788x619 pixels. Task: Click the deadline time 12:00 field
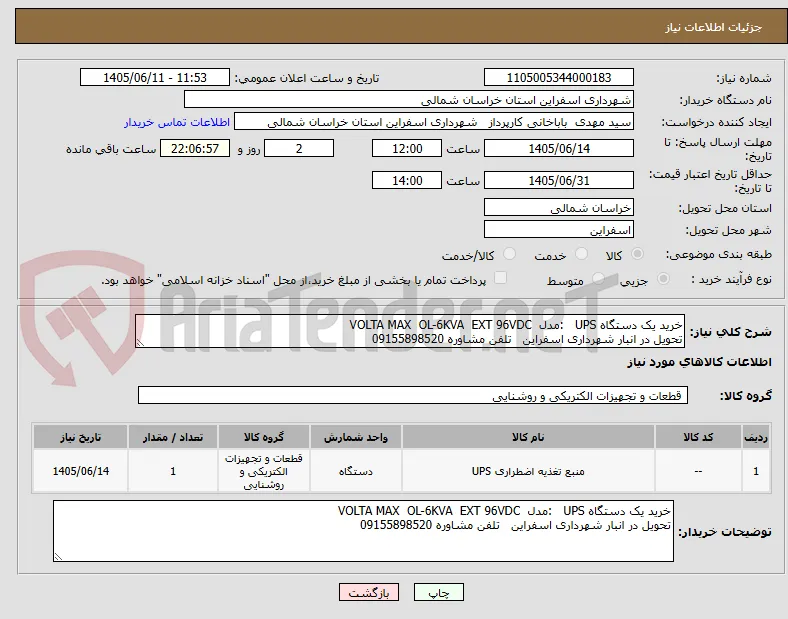point(407,148)
